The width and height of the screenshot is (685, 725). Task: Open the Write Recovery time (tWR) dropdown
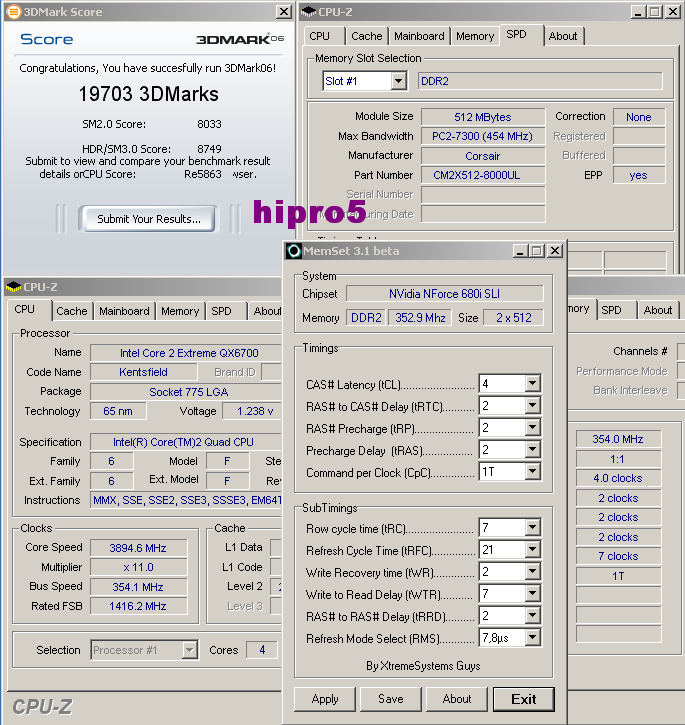click(x=532, y=571)
